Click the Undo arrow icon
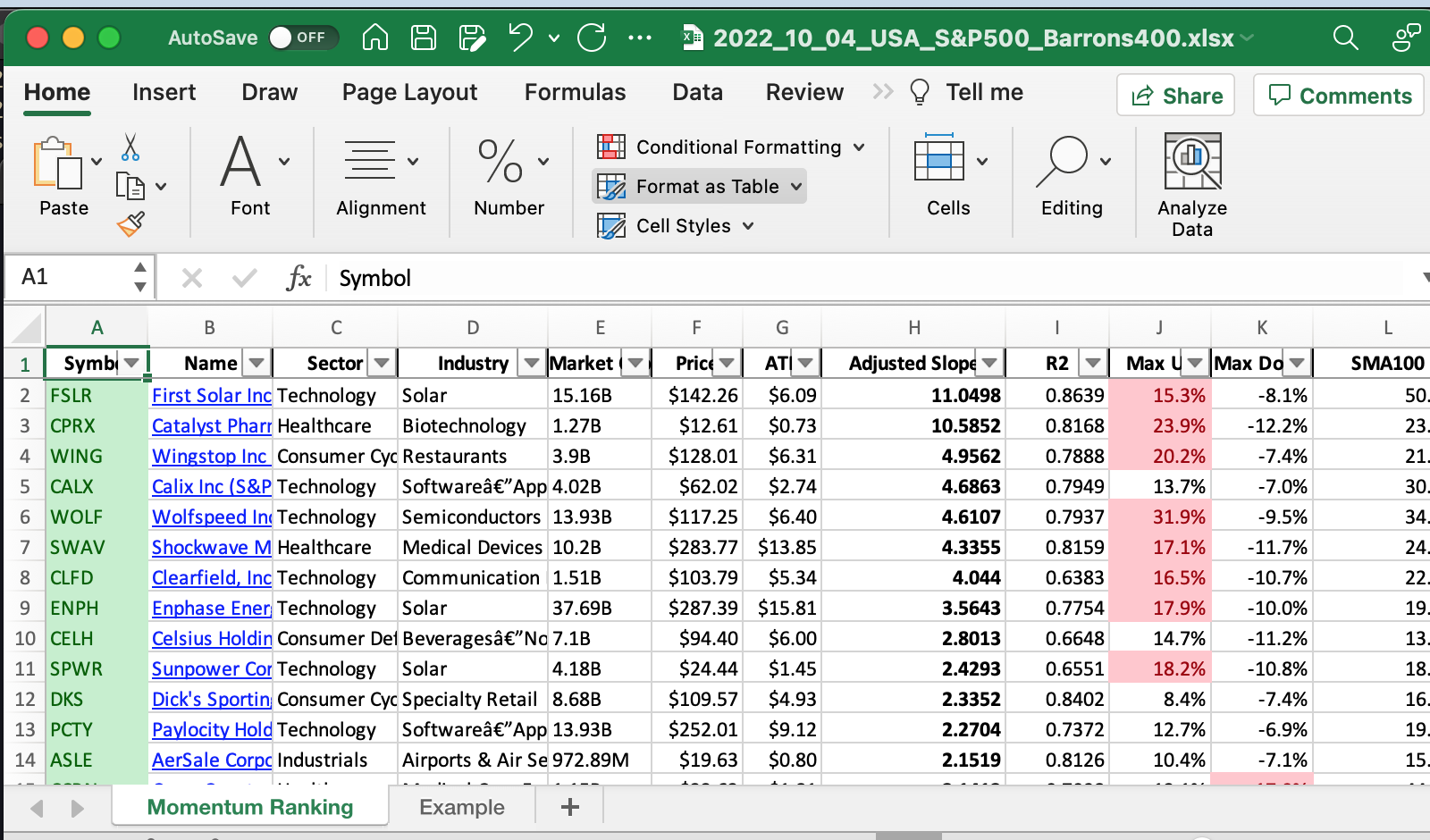 (520, 38)
